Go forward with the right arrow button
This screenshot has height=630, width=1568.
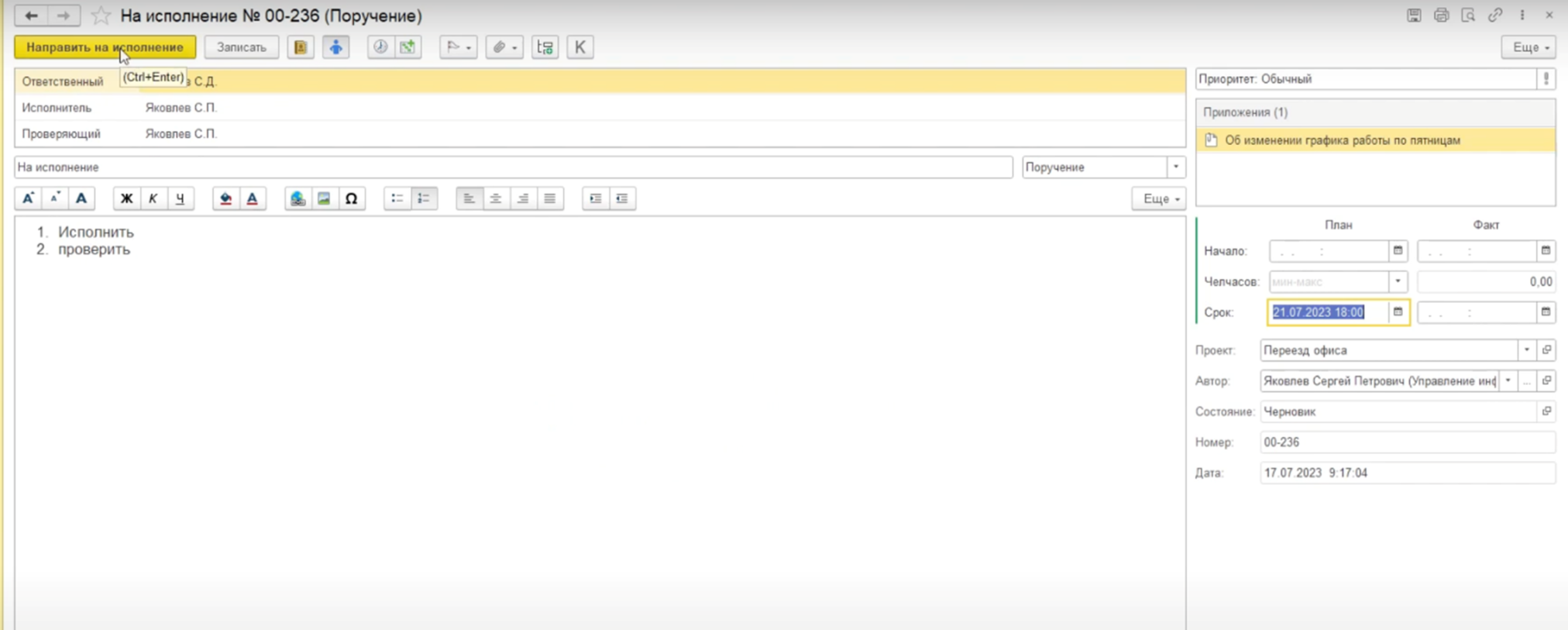(64, 15)
